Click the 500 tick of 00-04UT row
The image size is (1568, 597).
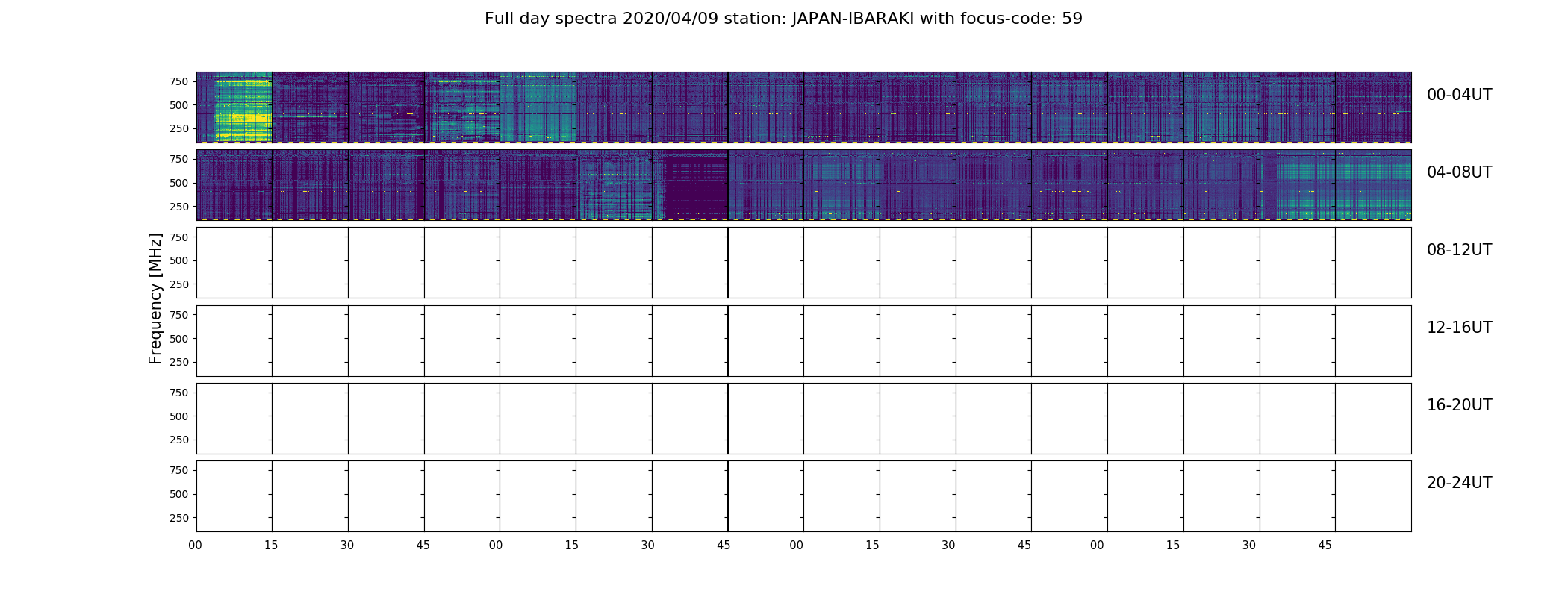point(179,105)
